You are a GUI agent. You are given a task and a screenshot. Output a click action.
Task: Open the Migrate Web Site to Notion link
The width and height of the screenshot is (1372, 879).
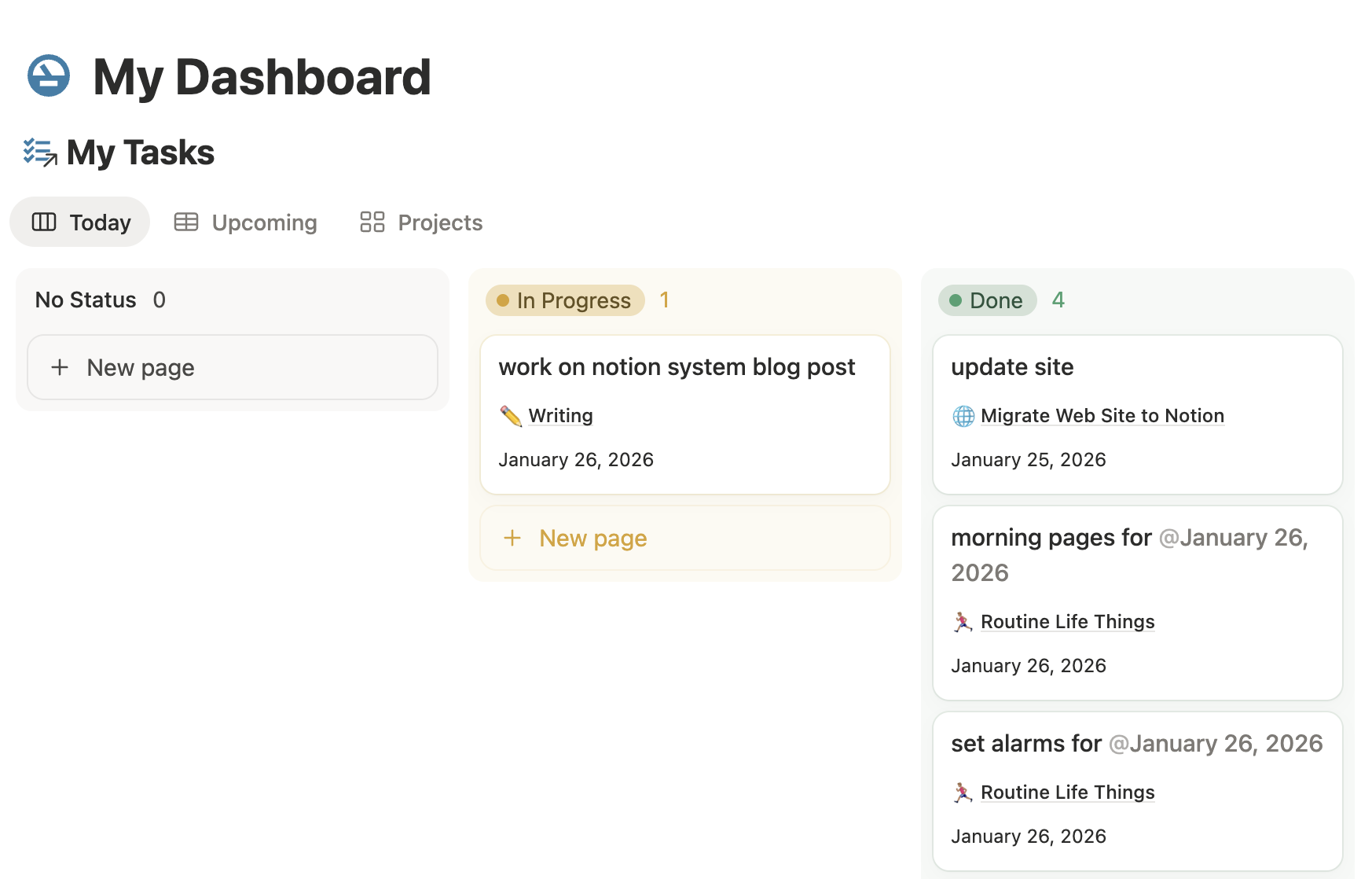[x=1102, y=415]
